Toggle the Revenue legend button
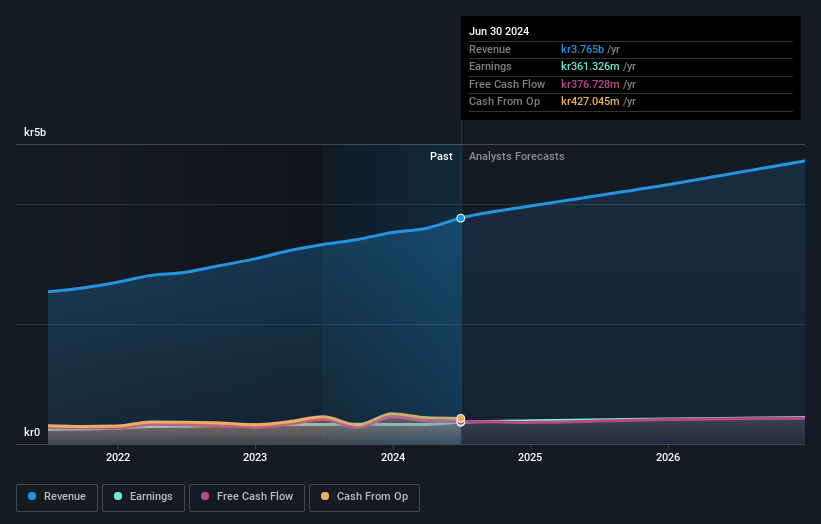Image resolution: width=821 pixels, height=524 pixels. pyautogui.click(x=57, y=497)
